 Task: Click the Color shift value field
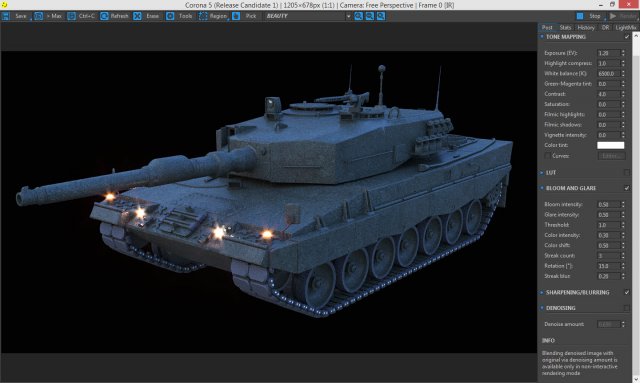609,245
